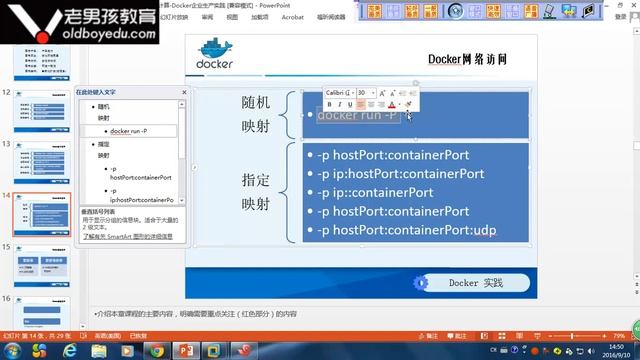Click '-p hostPort:containerPort:udp' line on slide

(407, 230)
